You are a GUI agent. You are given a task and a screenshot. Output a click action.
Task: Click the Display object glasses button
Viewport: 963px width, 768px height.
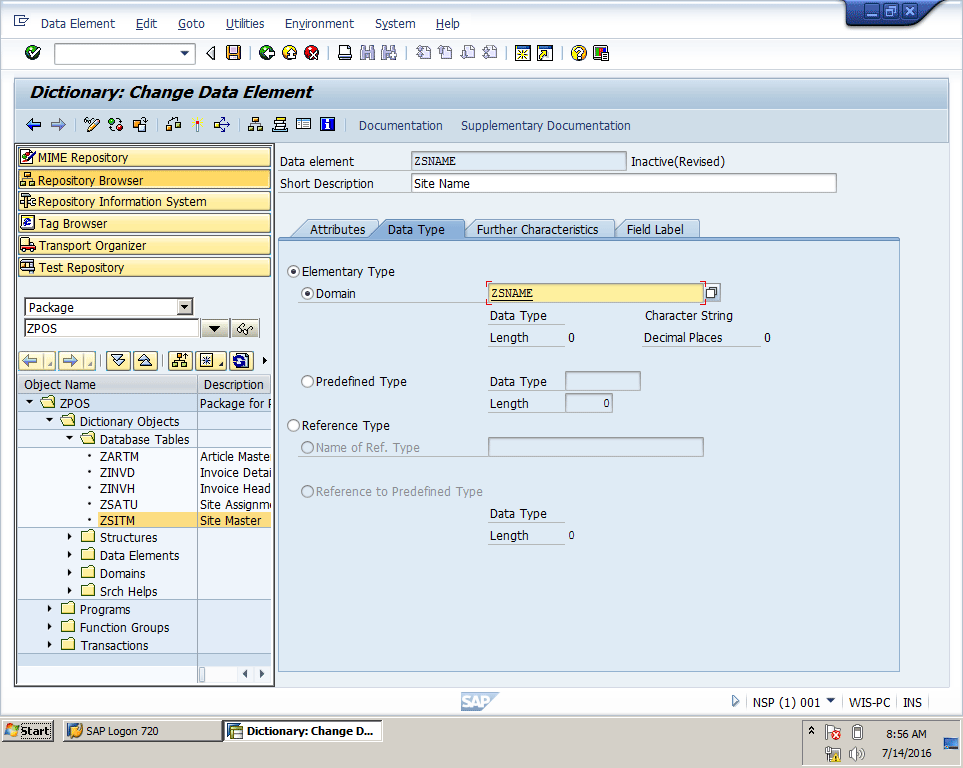tap(245, 329)
